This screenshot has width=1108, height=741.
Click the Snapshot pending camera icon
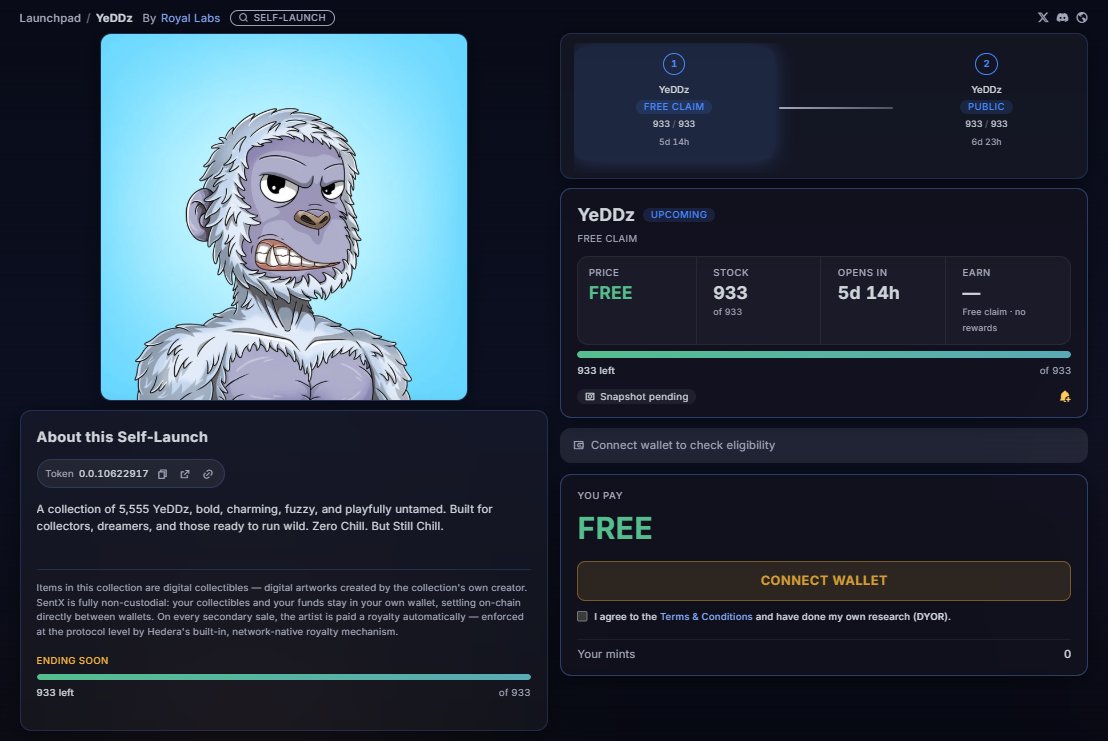[x=590, y=397]
